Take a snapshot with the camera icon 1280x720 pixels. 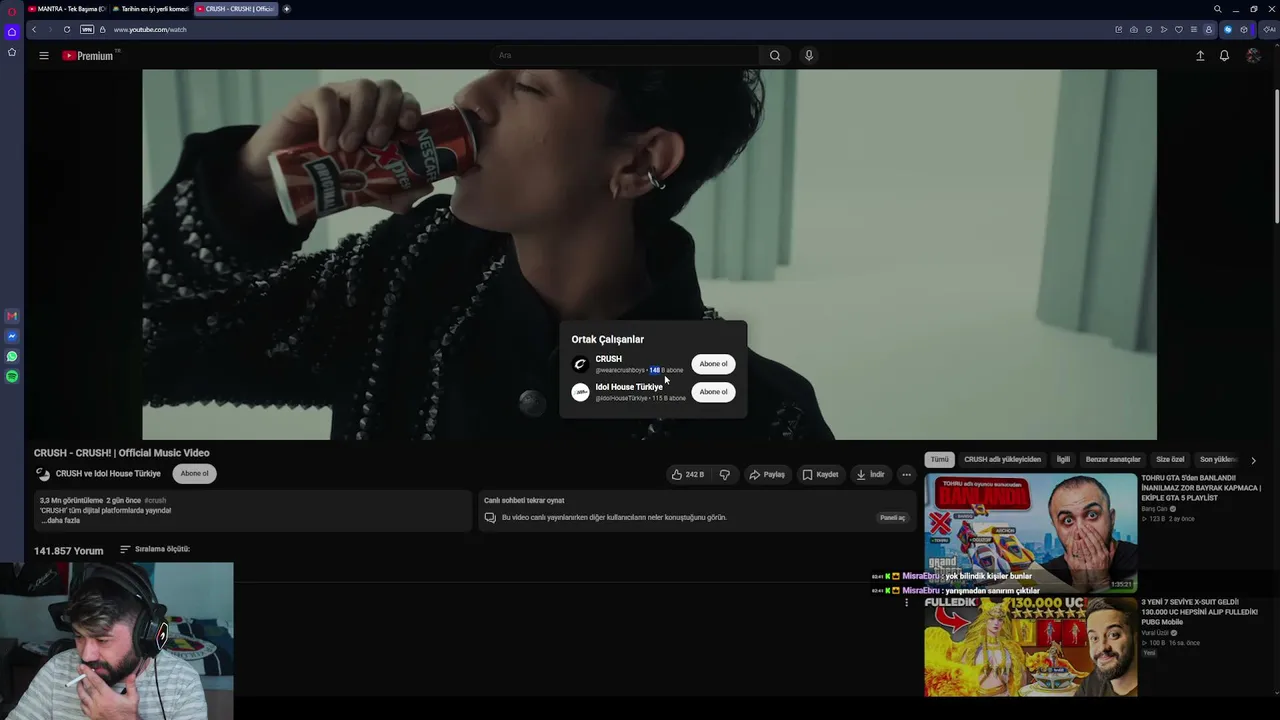(x=1133, y=30)
